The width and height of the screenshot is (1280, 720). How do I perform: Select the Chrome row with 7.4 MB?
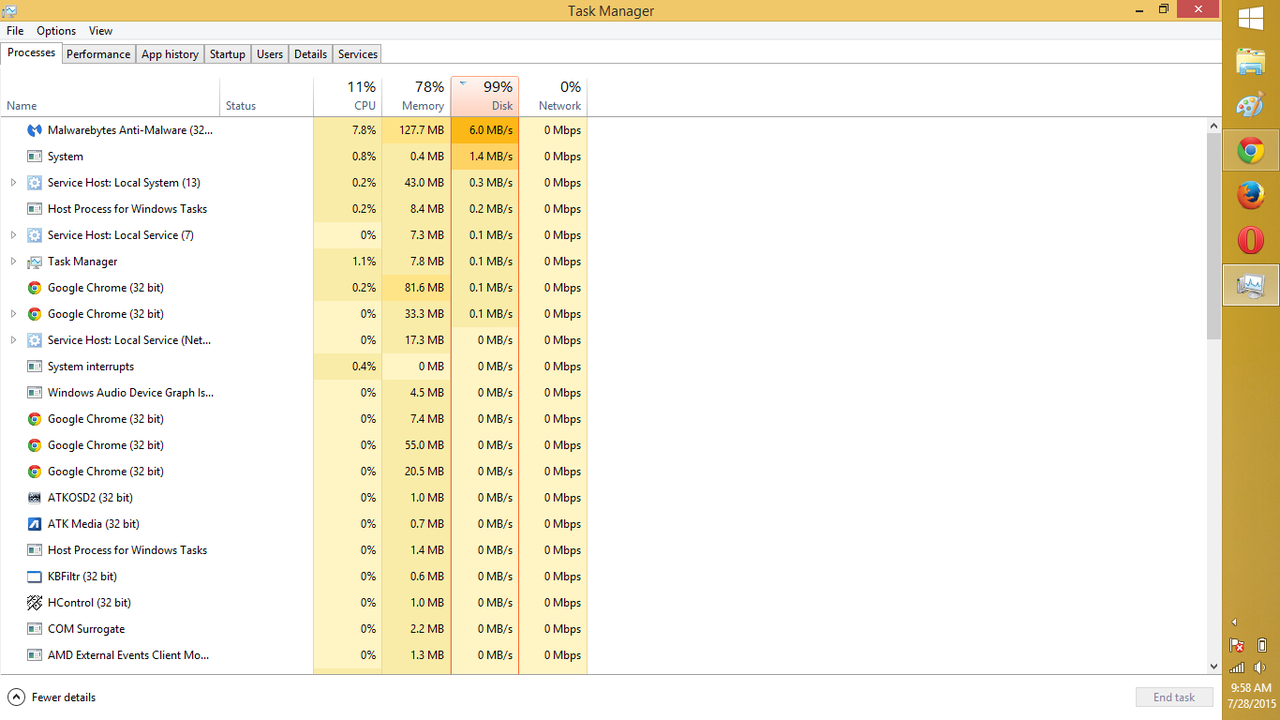[293, 419]
